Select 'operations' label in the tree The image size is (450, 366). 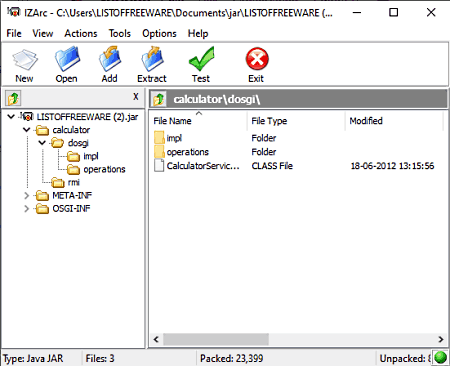pyautogui.click(x=104, y=169)
